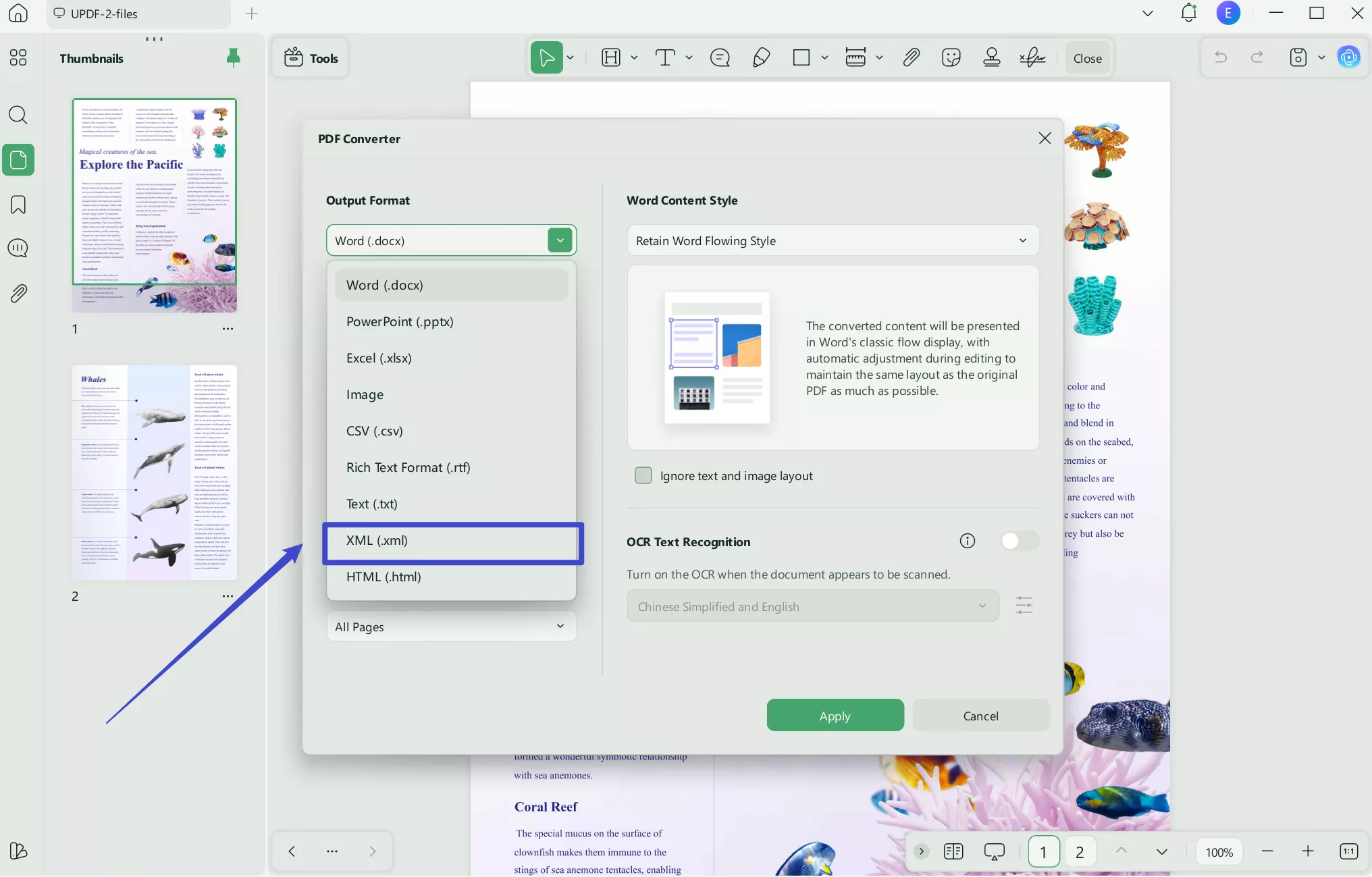The image size is (1372, 877).
Task: Enable Ignore text and image layout
Action: 643,475
